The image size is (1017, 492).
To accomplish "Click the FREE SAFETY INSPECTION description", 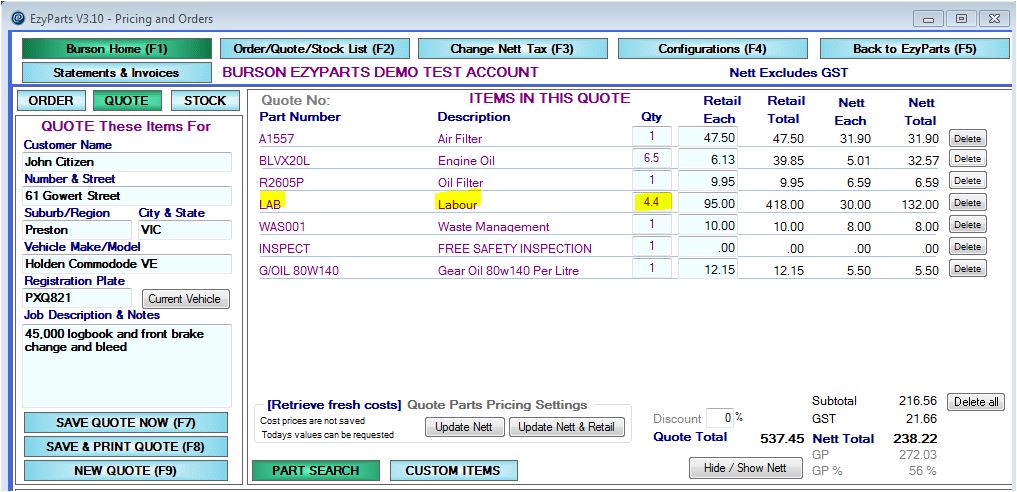I will (514, 249).
